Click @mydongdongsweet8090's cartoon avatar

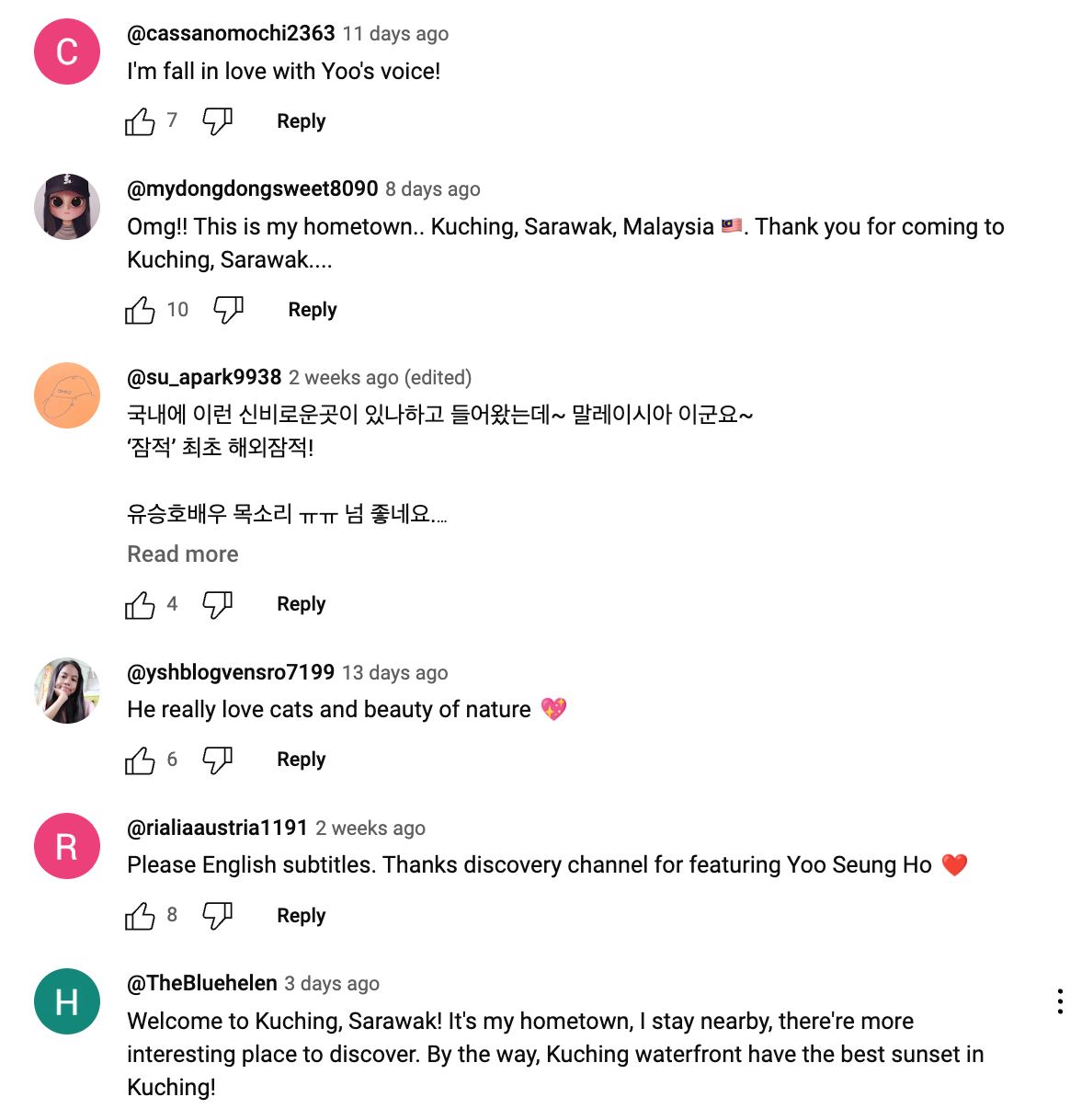click(x=67, y=207)
